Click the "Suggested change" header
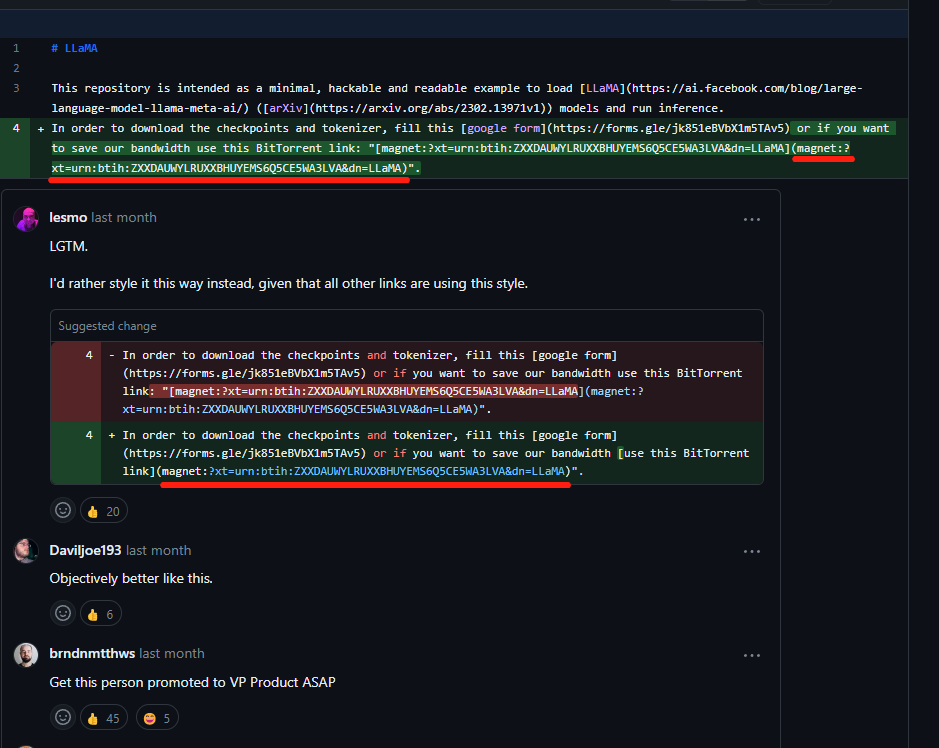The image size is (939, 748). [107, 326]
